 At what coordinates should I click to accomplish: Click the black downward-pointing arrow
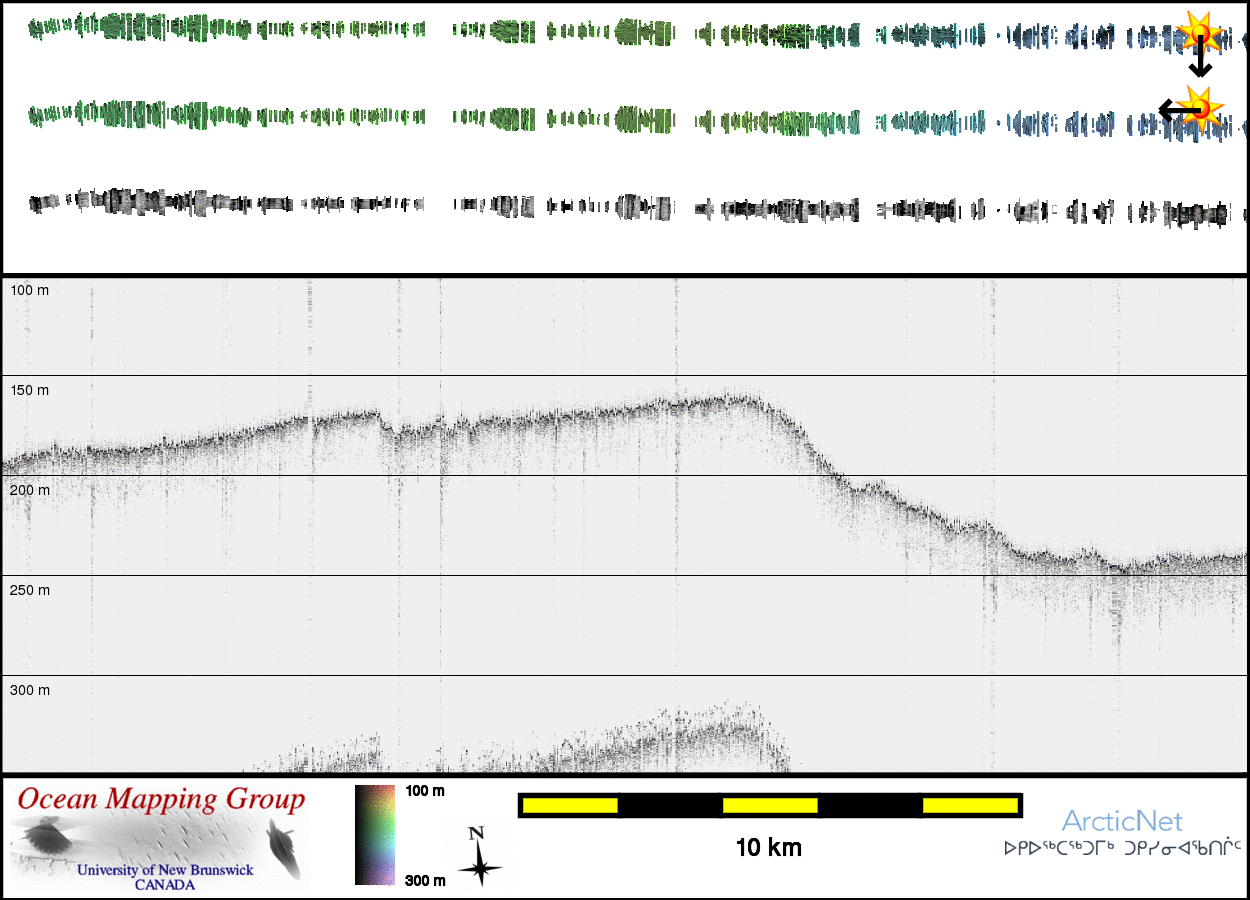[x=1199, y=60]
